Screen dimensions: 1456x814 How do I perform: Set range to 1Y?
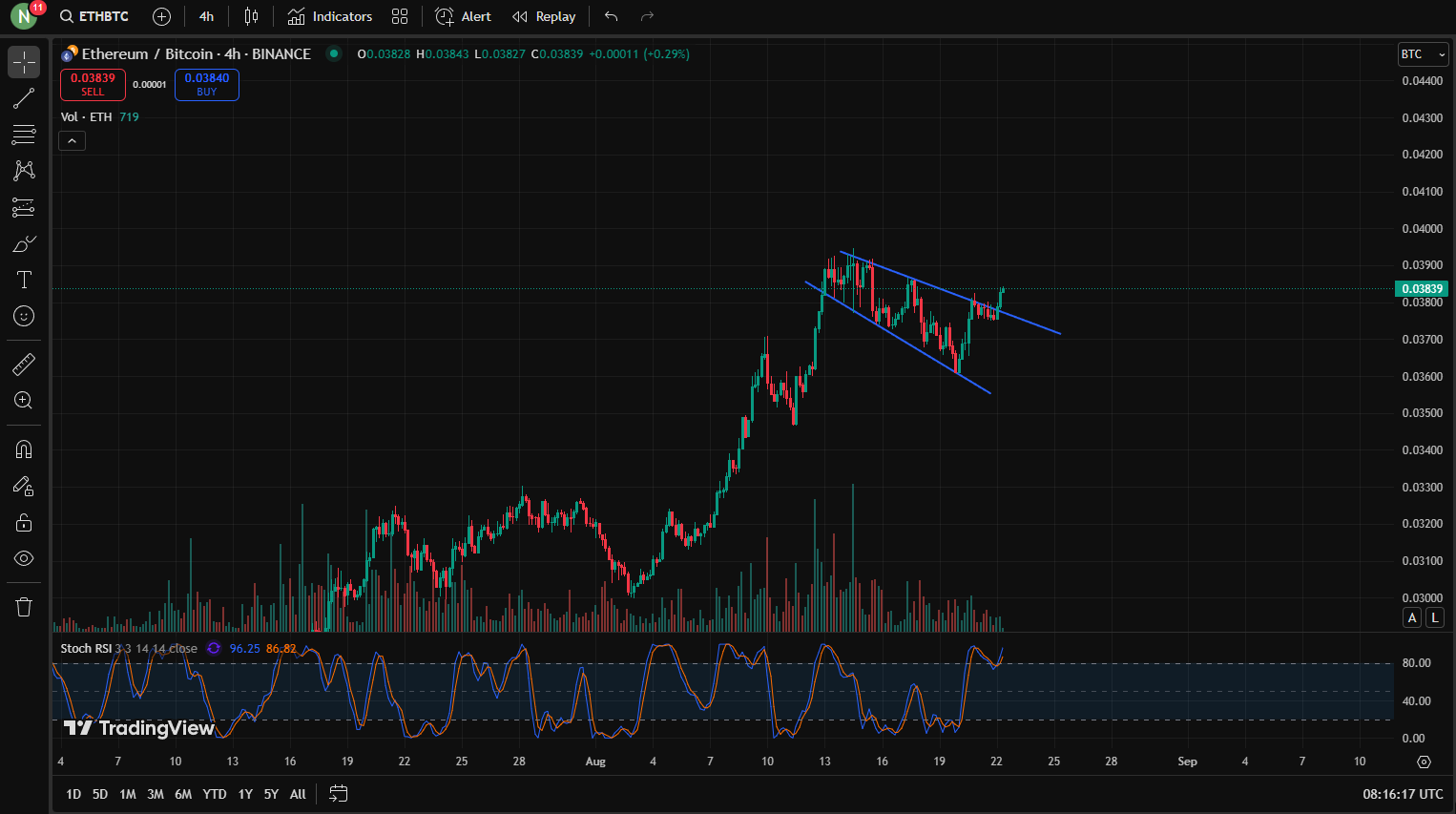click(x=245, y=794)
